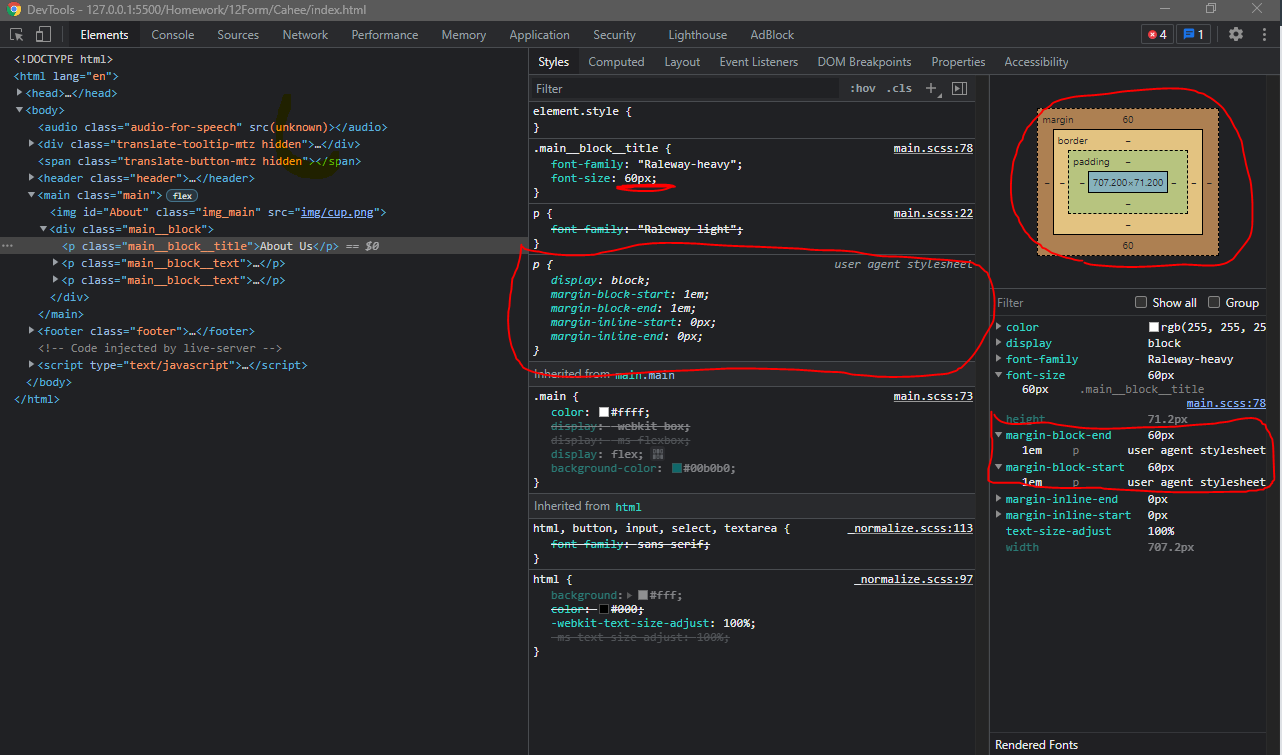Open main.scss:78 link in Styles pane

933,148
